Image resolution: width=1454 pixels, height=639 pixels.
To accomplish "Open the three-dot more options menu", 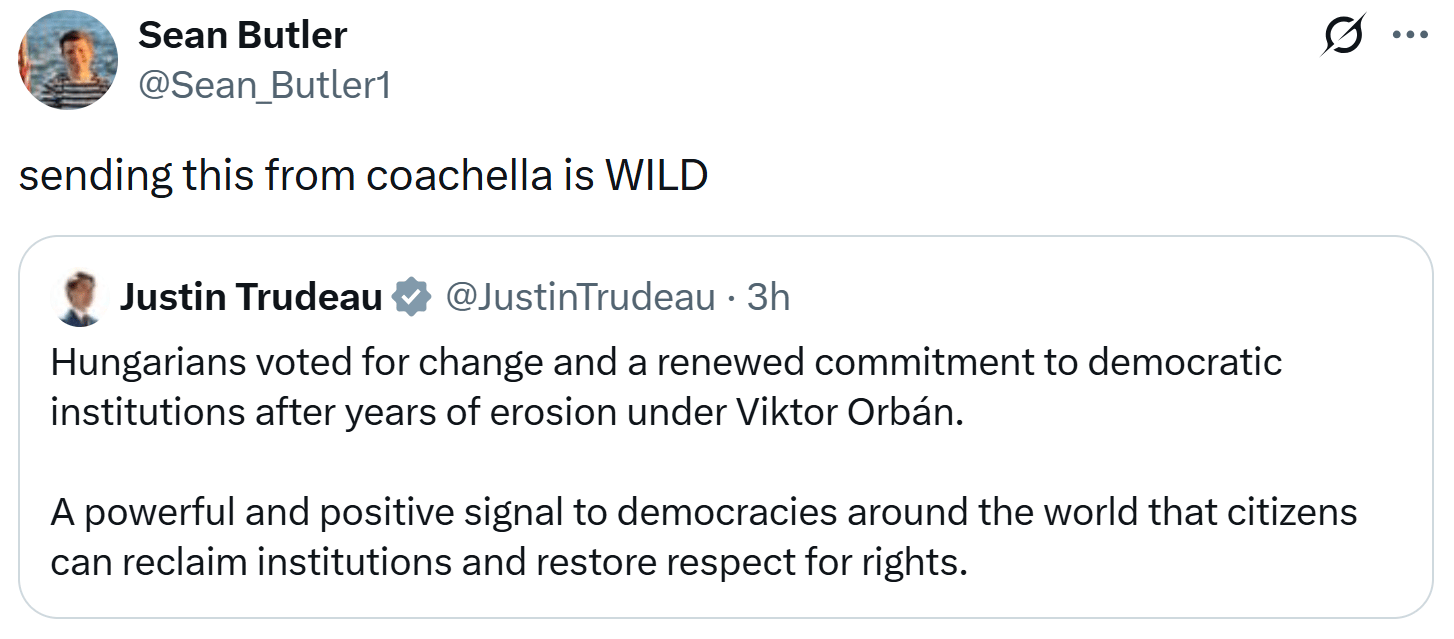I will (1409, 34).
